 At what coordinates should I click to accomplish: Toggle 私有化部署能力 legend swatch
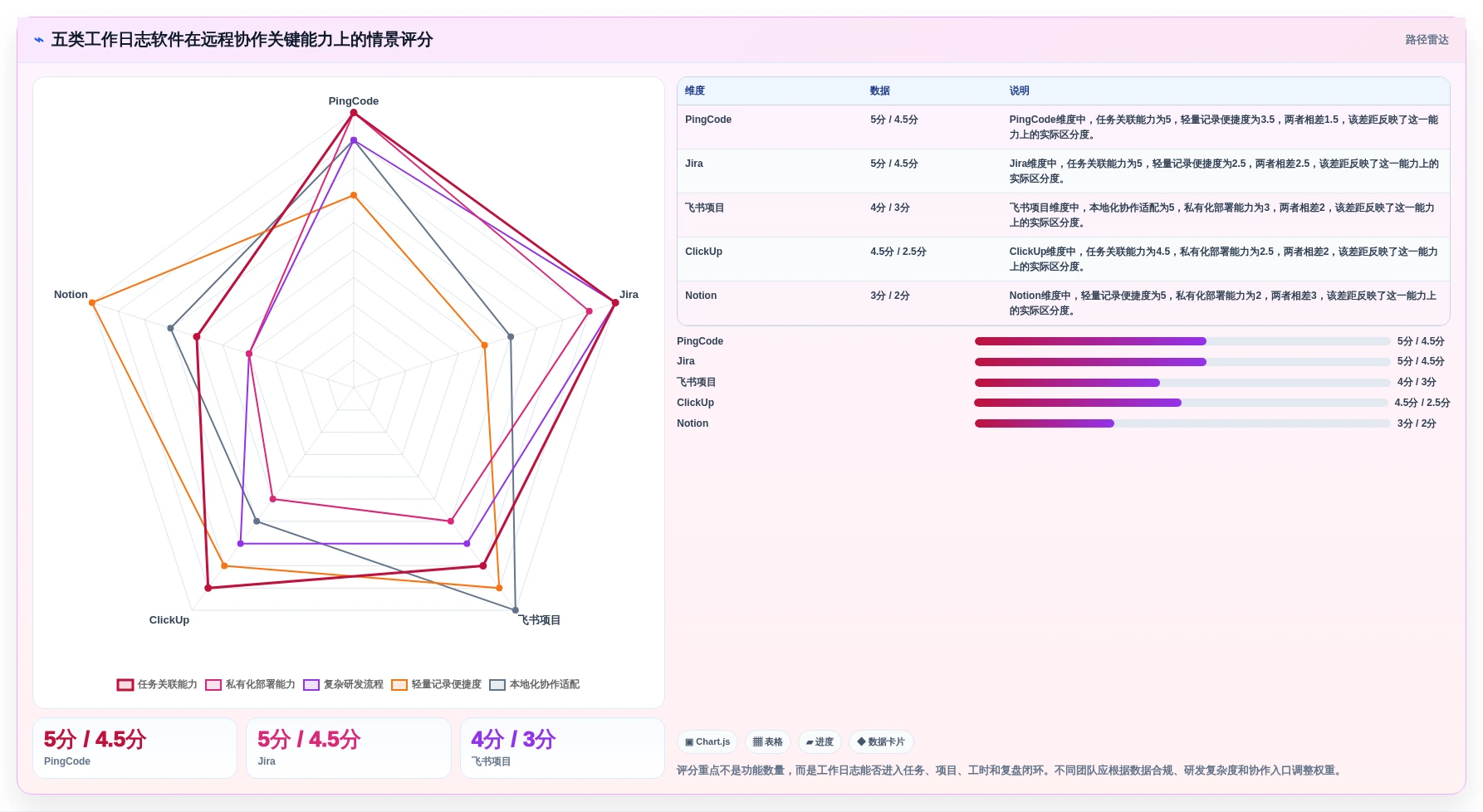tap(213, 685)
